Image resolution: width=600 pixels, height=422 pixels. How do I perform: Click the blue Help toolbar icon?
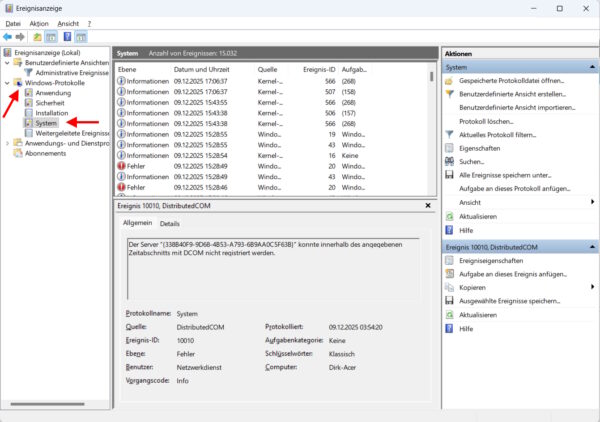point(67,37)
